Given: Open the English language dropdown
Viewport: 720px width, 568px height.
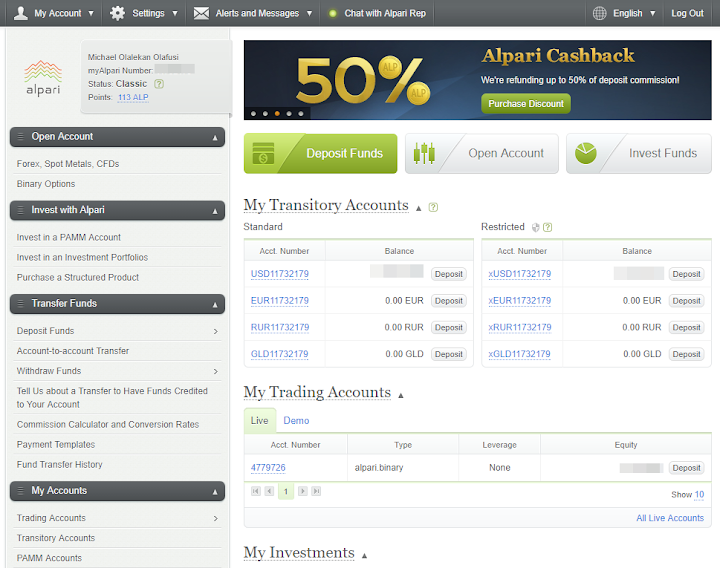Looking at the screenshot, I should click(x=652, y=14).
